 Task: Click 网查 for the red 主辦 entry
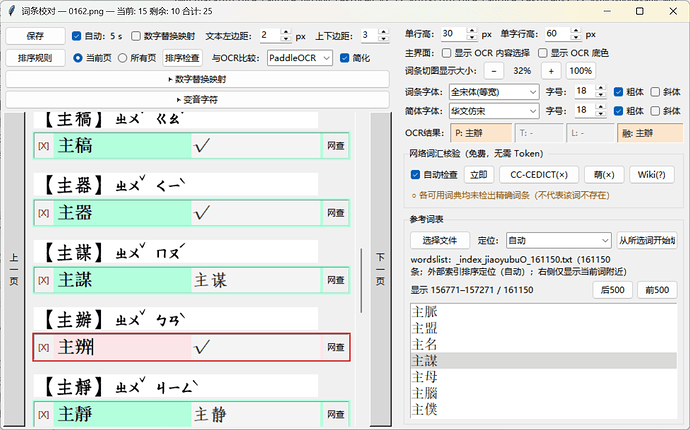[x=335, y=348]
